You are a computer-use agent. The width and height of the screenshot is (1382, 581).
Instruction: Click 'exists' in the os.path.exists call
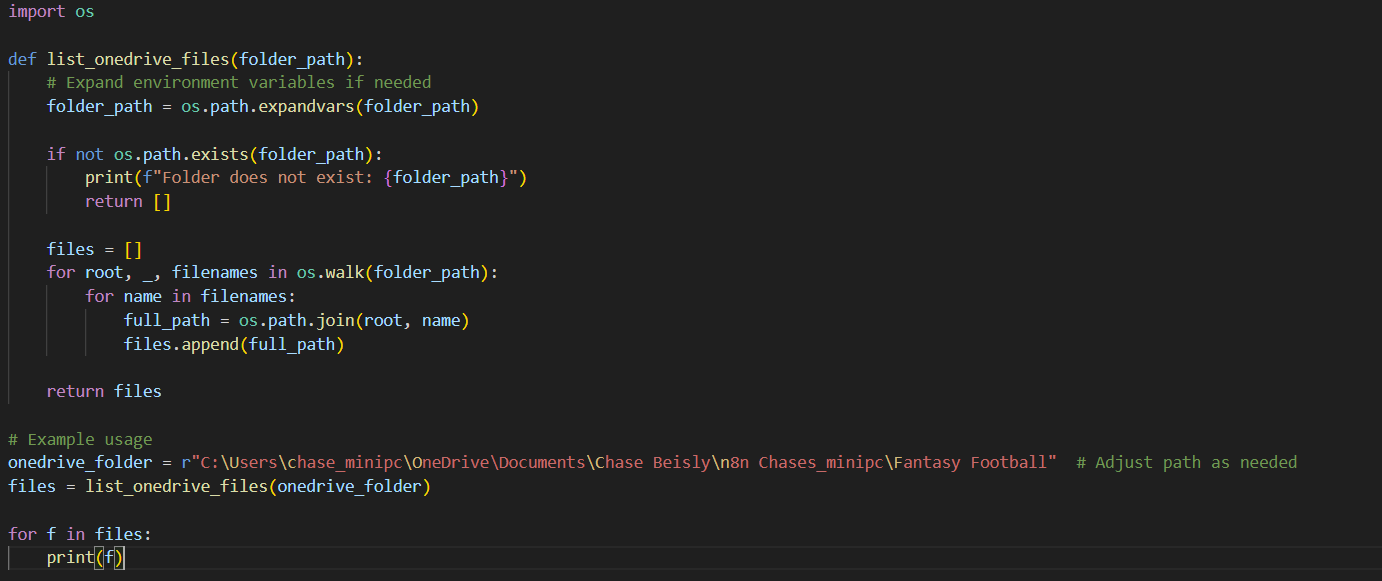[219, 154]
